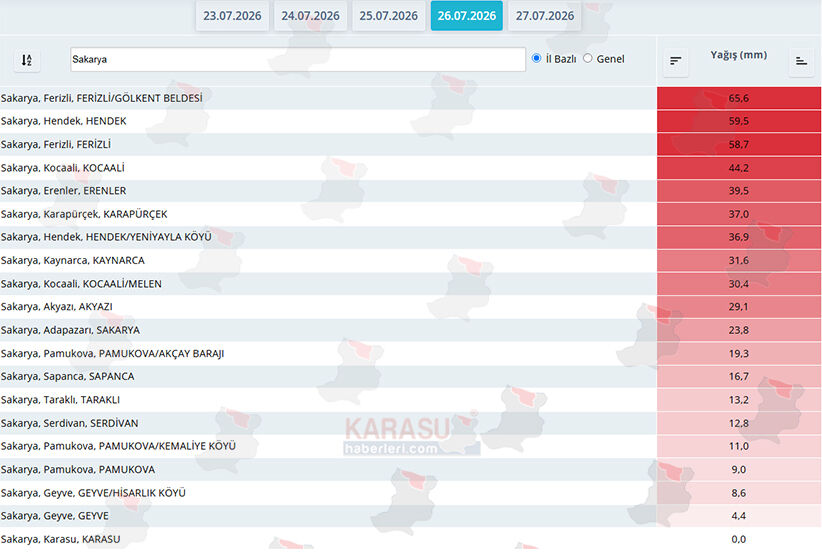The image size is (822, 552).
Task: Click the 59,5 rainfall value cell
Action: point(739,121)
